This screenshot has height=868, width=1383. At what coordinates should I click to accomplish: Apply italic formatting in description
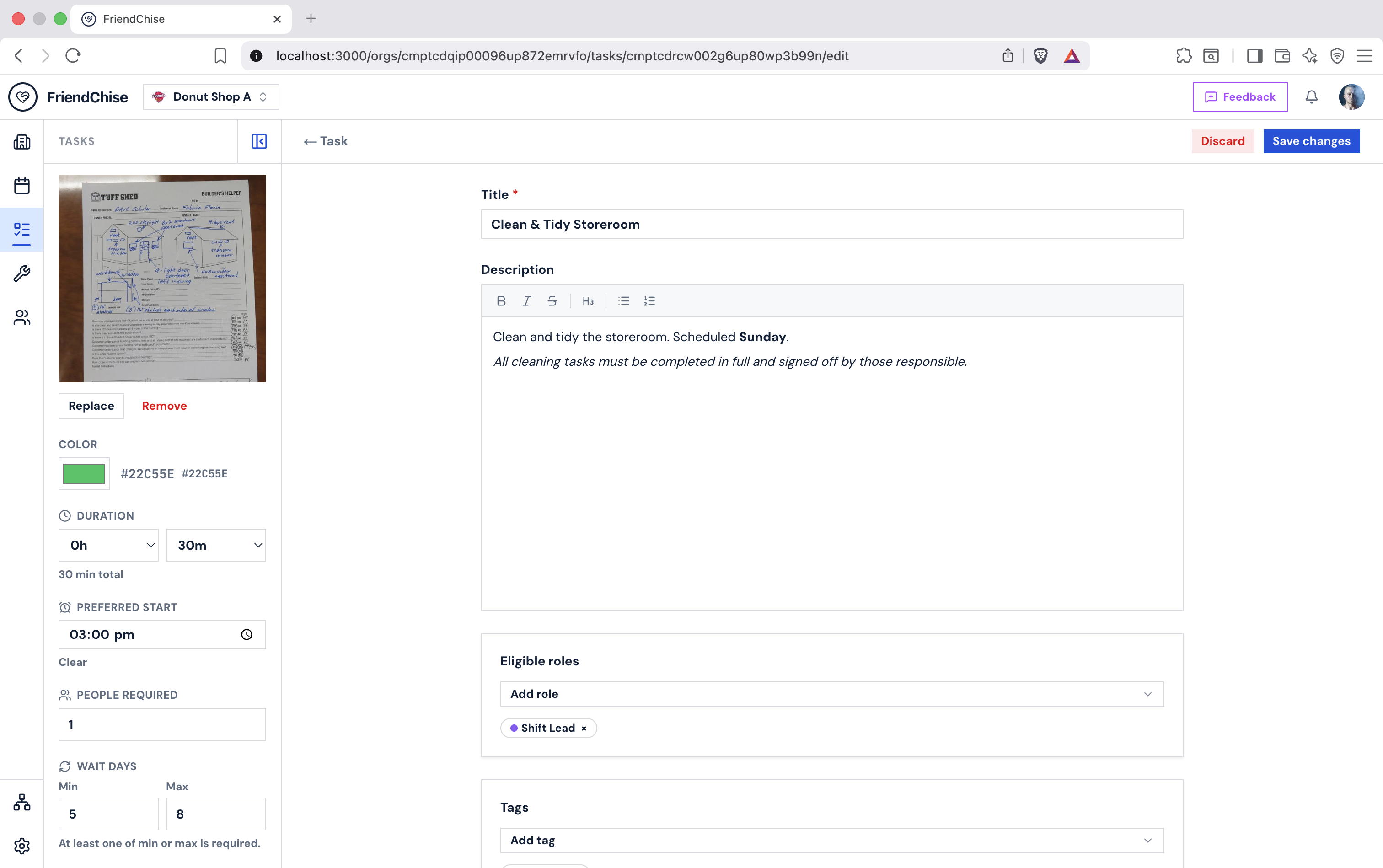tap(526, 301)
